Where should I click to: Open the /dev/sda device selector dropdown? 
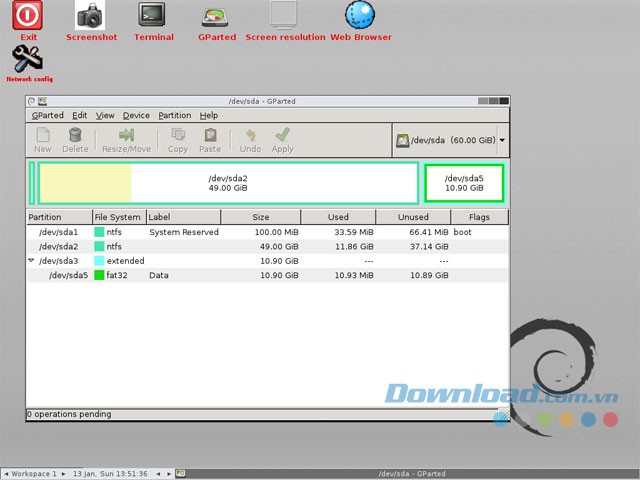502,140
